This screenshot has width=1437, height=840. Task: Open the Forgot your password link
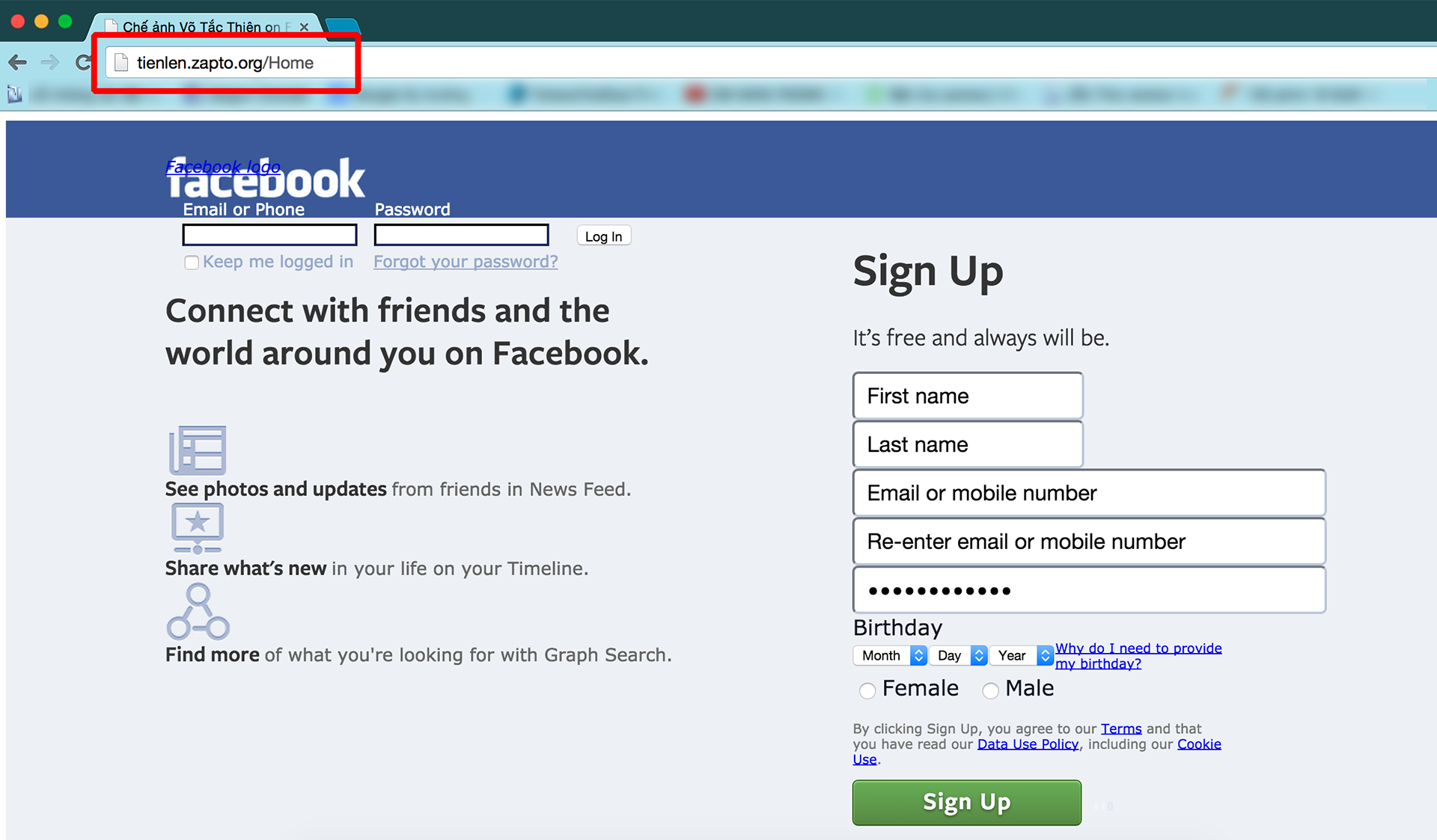coord(466,262)
